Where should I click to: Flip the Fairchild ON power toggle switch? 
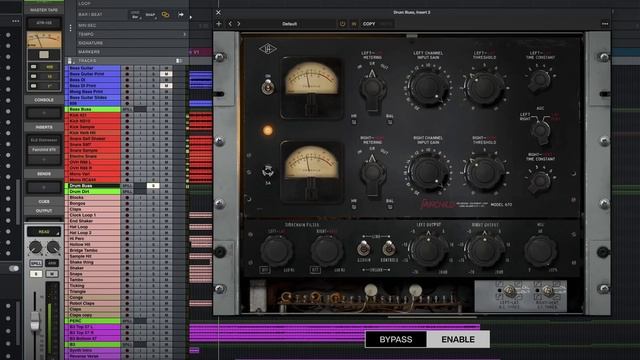point(268,87)
